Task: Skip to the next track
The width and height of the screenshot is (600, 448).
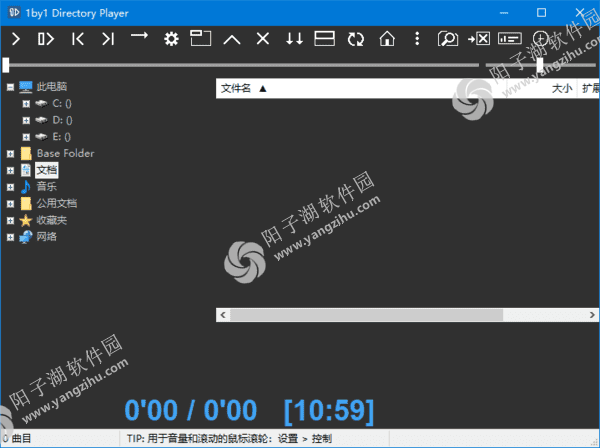Action: tap(108, 39)
